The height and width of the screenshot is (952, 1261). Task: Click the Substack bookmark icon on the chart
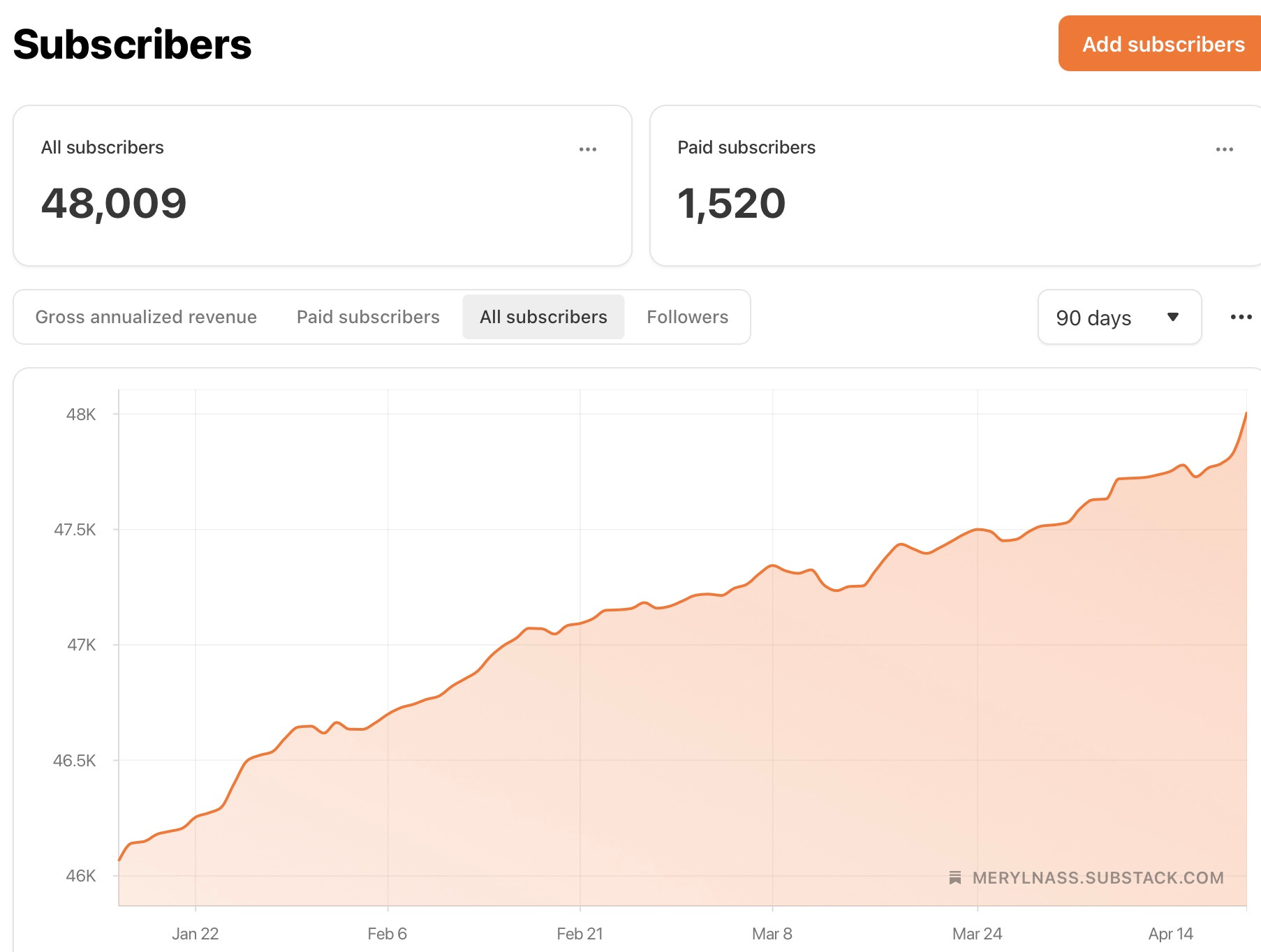pos(955,877)
